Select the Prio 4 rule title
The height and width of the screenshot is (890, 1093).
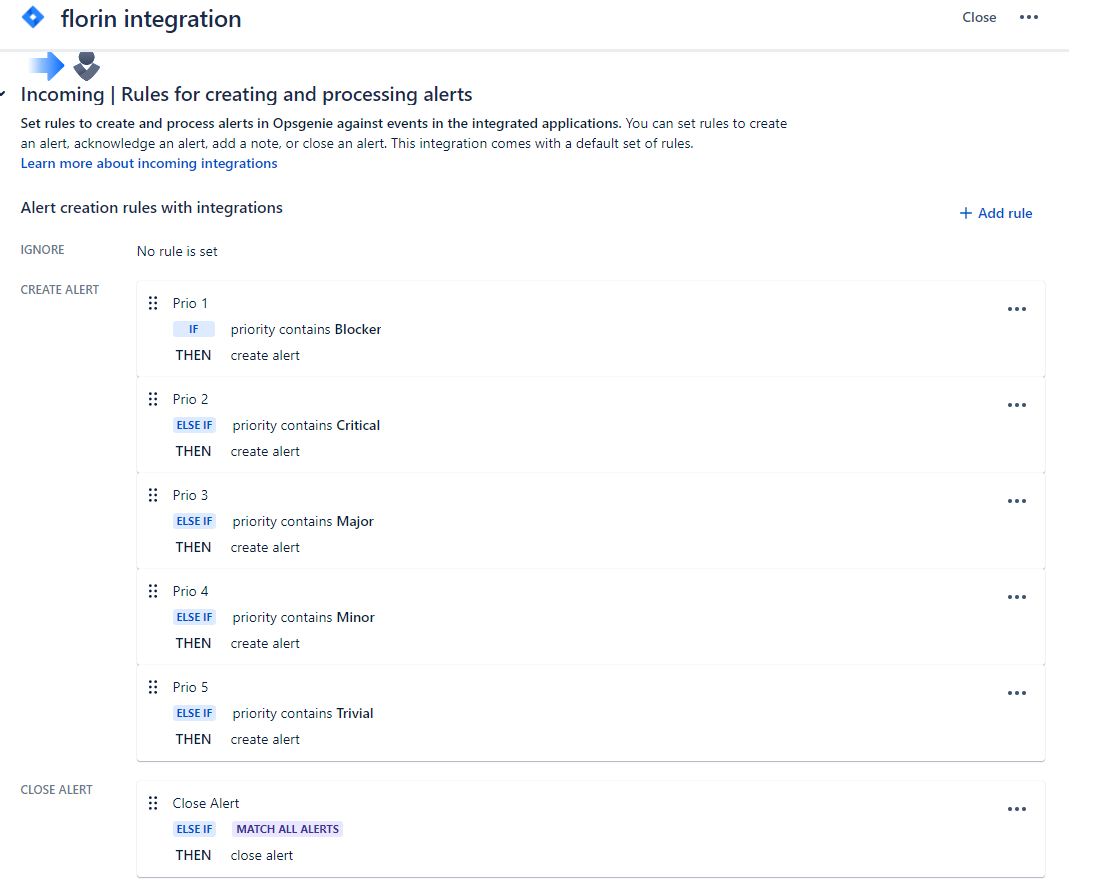[x=190, y=592]
